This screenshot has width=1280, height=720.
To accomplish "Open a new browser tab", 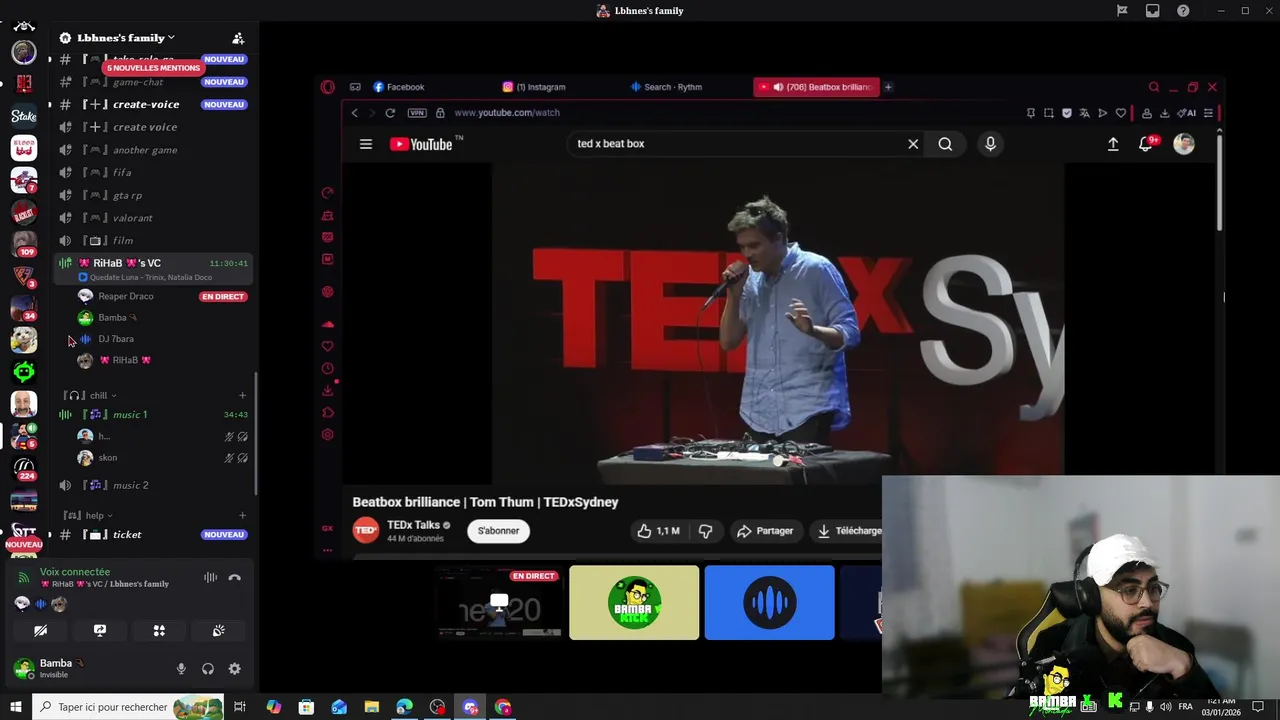I will coord(888,87).
